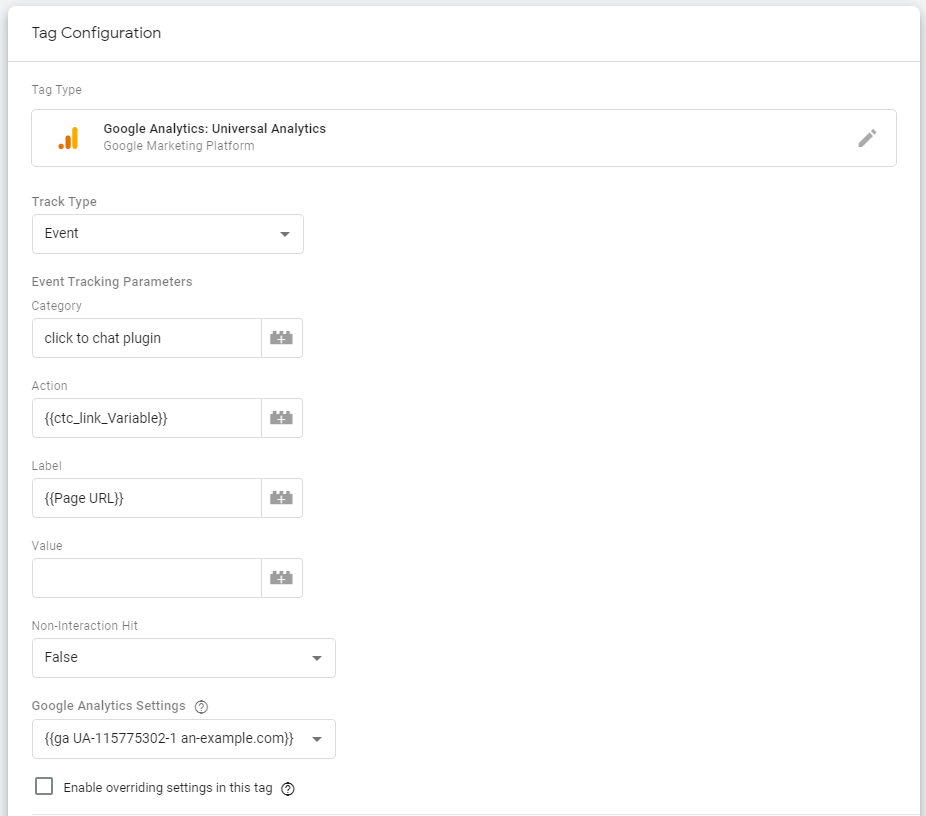
Task: Enable overriding settings in this tag checkbox
Action: click(x=44, y=786)
